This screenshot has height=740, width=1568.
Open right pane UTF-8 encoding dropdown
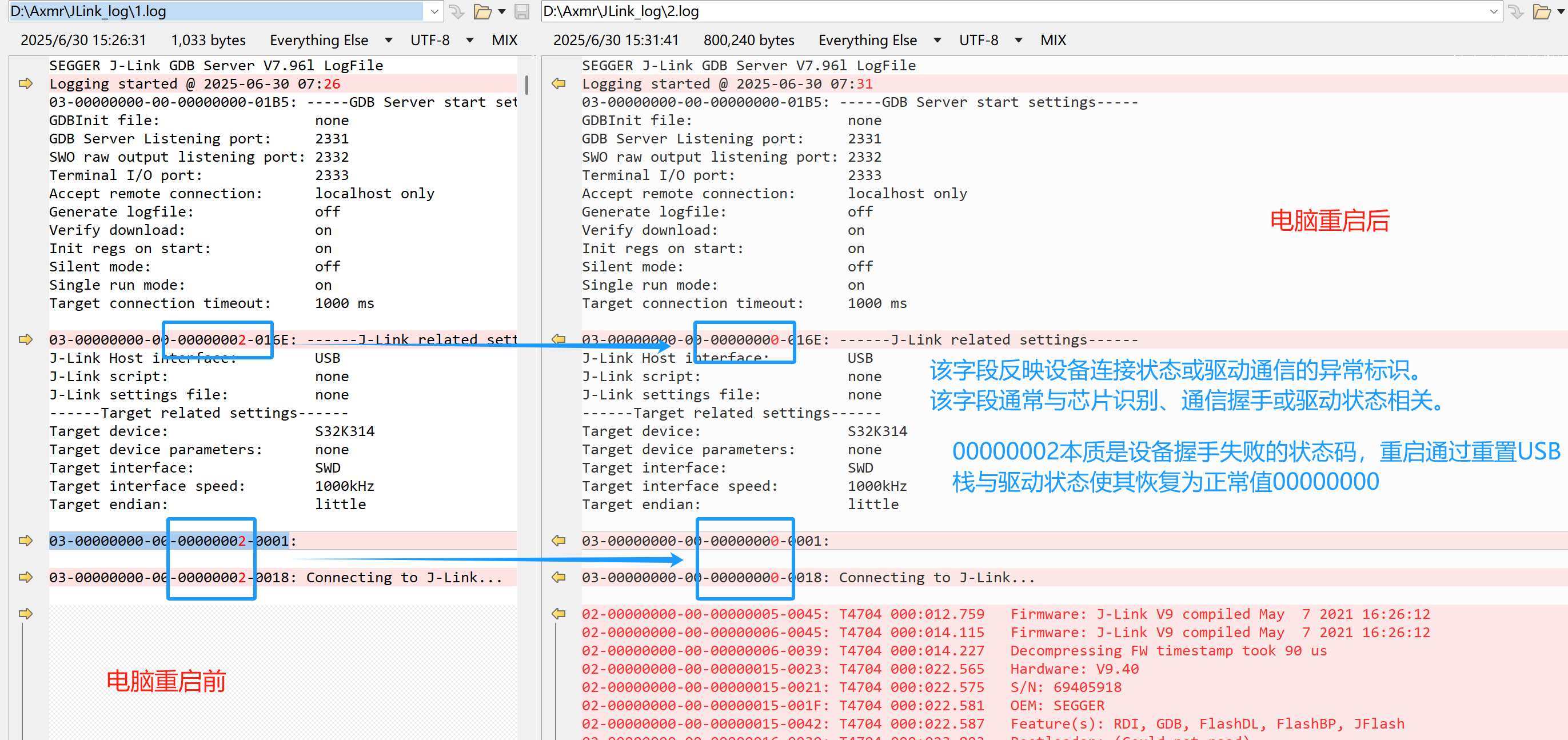click(1018, 40)
